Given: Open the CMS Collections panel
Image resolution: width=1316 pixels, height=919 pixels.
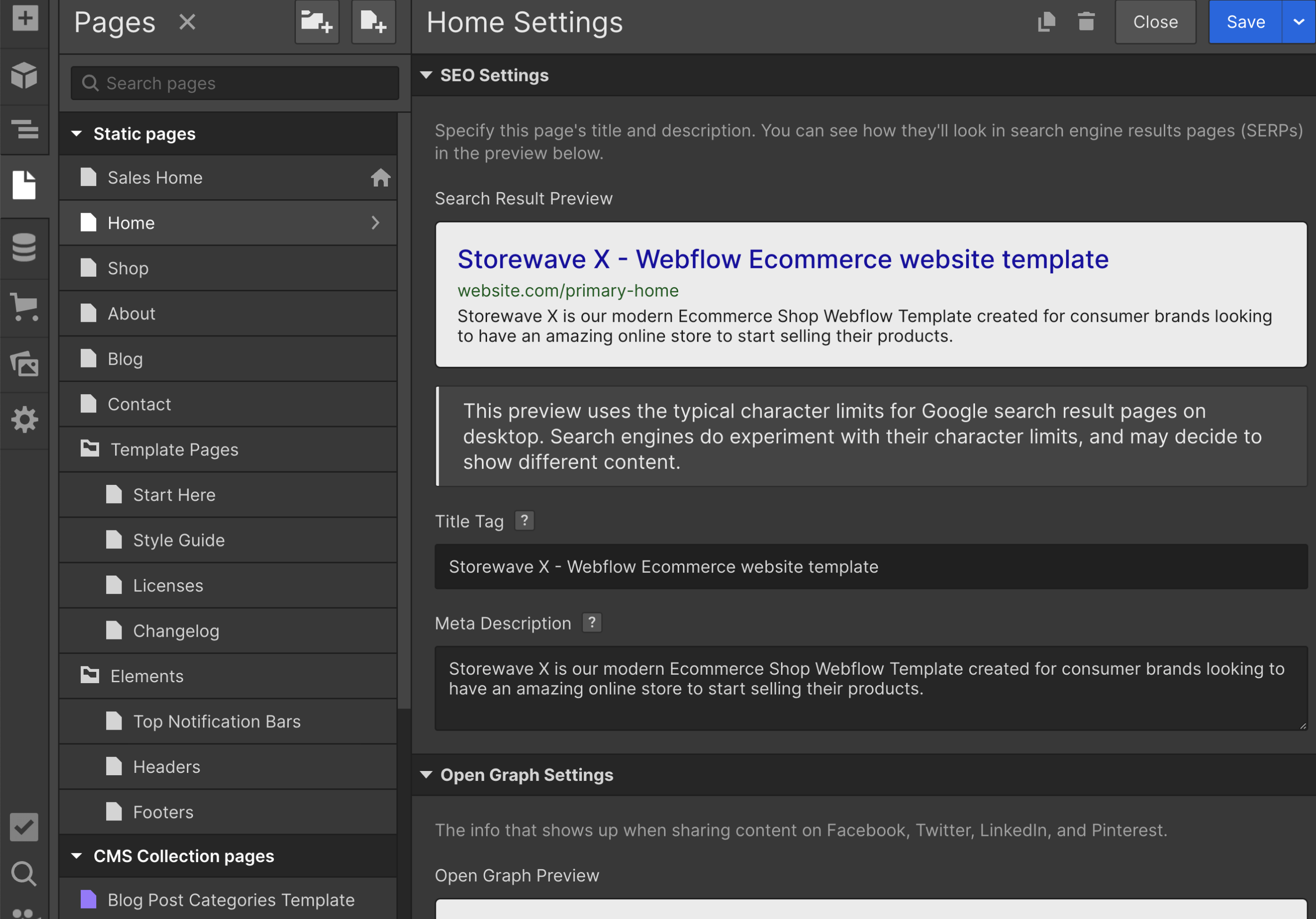Looking at the screenshot, I should (24, 248).
